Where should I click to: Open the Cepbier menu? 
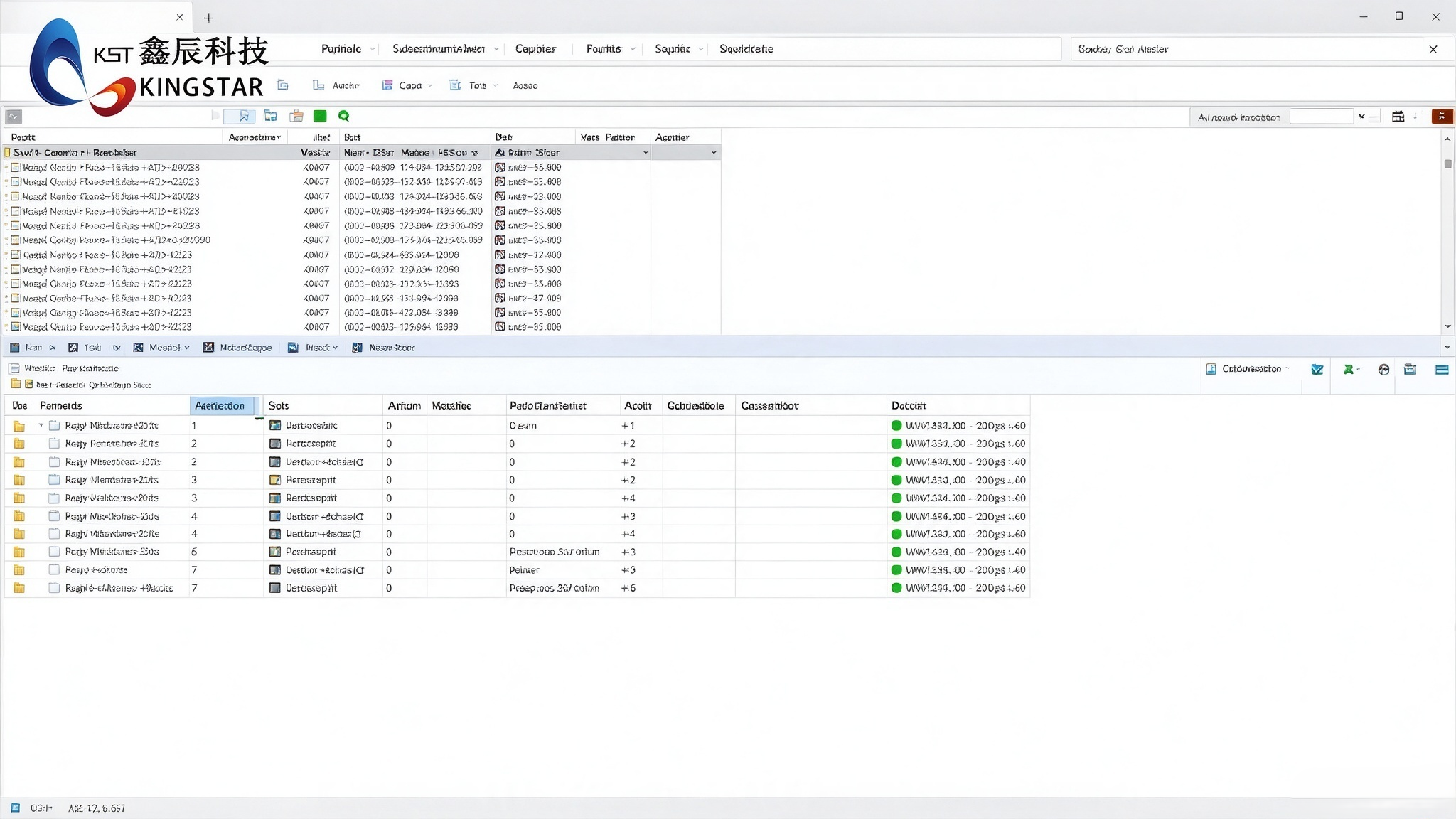(535, 49)
